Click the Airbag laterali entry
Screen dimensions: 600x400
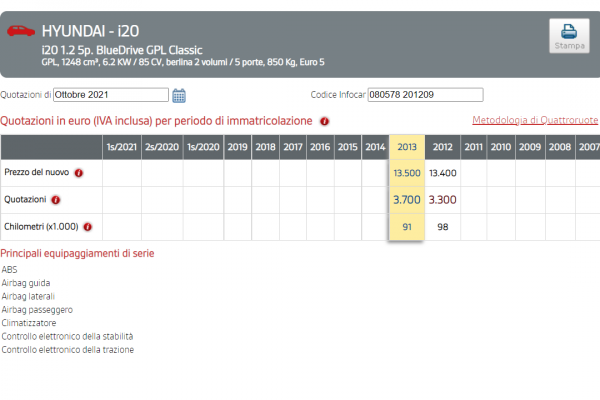pos(28,296)
